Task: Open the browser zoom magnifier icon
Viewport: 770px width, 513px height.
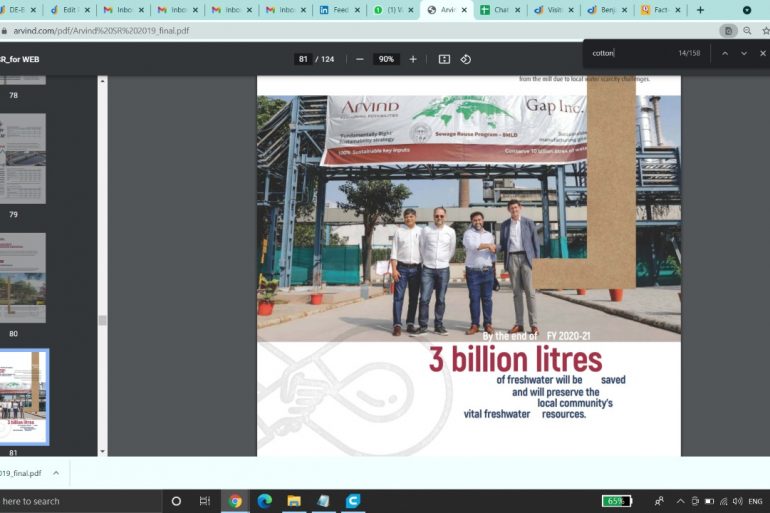Action: (747, 30)
